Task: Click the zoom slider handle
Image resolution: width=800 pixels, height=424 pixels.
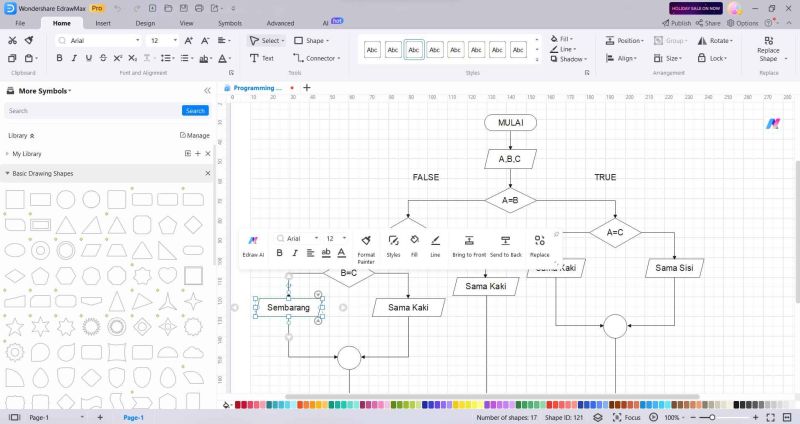Action: (712, 417)
